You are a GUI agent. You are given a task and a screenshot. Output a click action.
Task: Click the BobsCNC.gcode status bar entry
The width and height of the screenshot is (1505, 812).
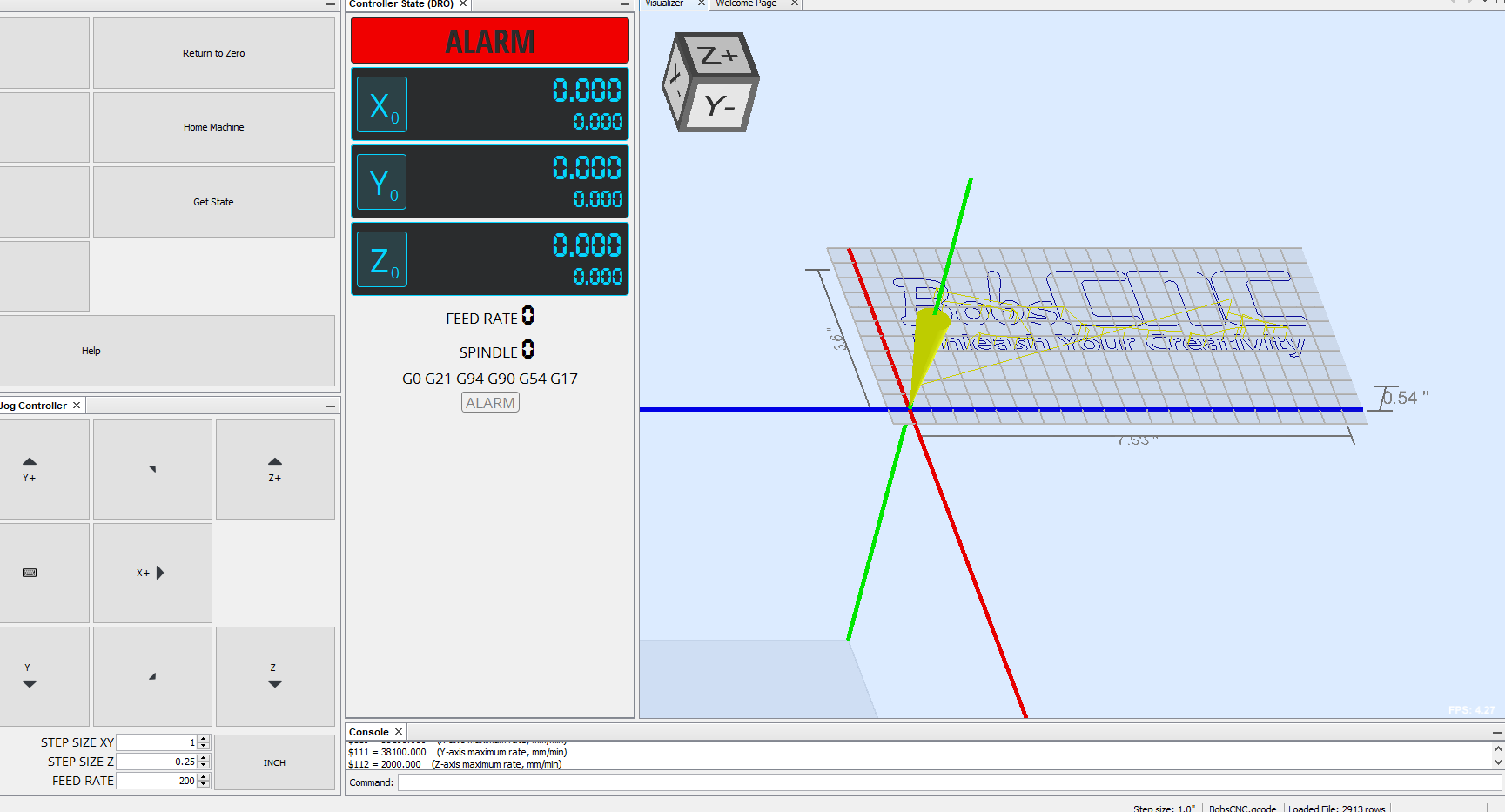click(x=1242, y=809)
